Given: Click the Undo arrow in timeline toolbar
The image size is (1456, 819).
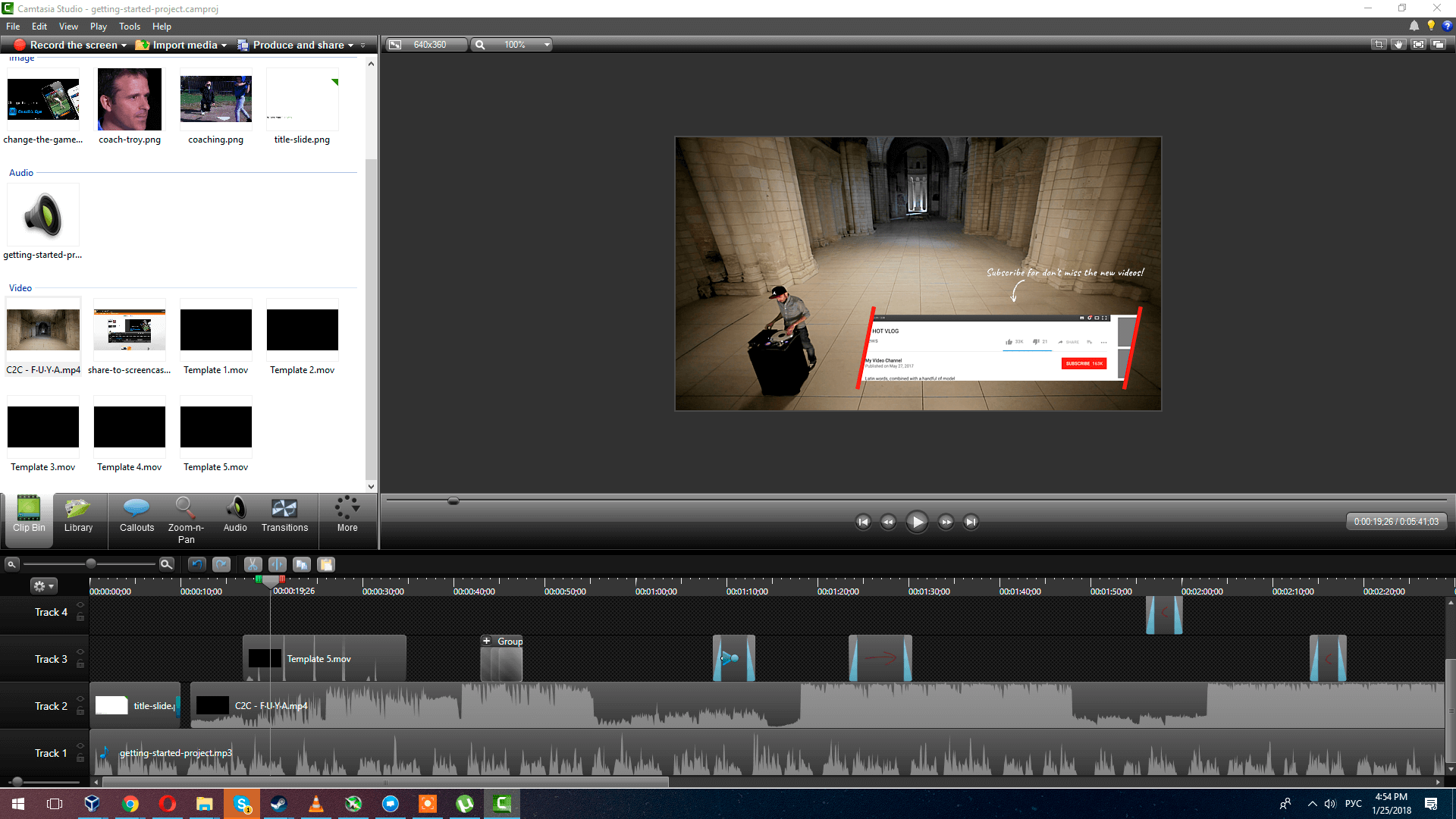Looking at the screenshot, I should point(197,564).
